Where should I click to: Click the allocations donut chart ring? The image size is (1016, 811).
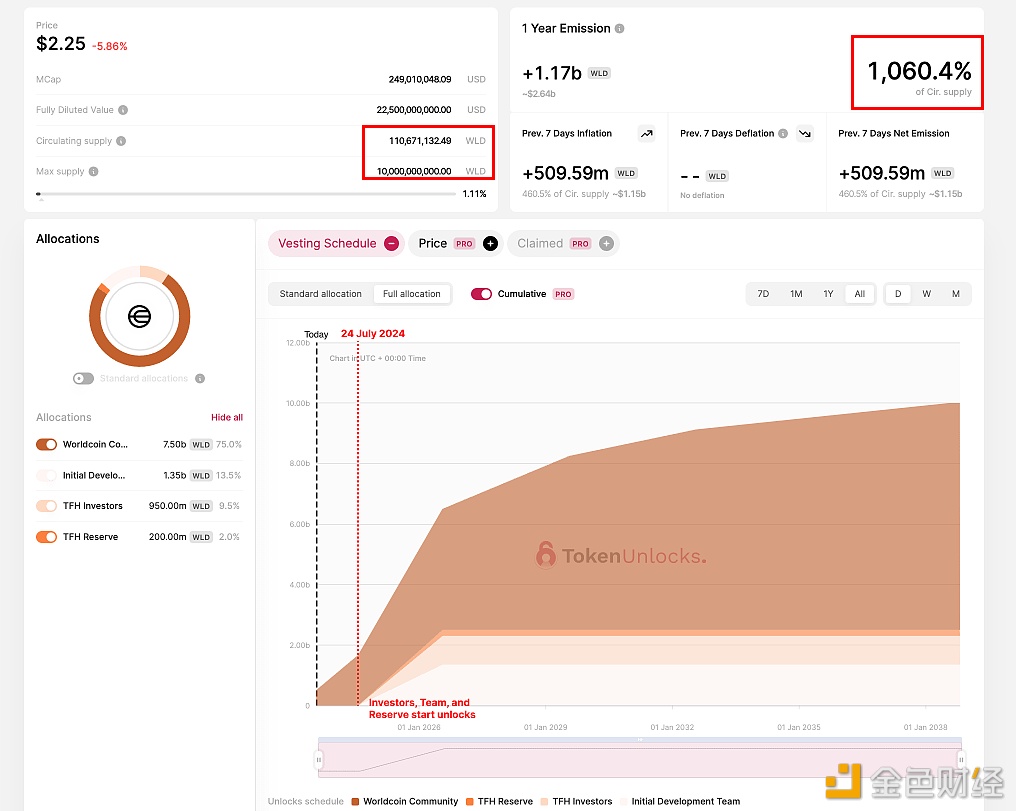click(x=139, y=361)
